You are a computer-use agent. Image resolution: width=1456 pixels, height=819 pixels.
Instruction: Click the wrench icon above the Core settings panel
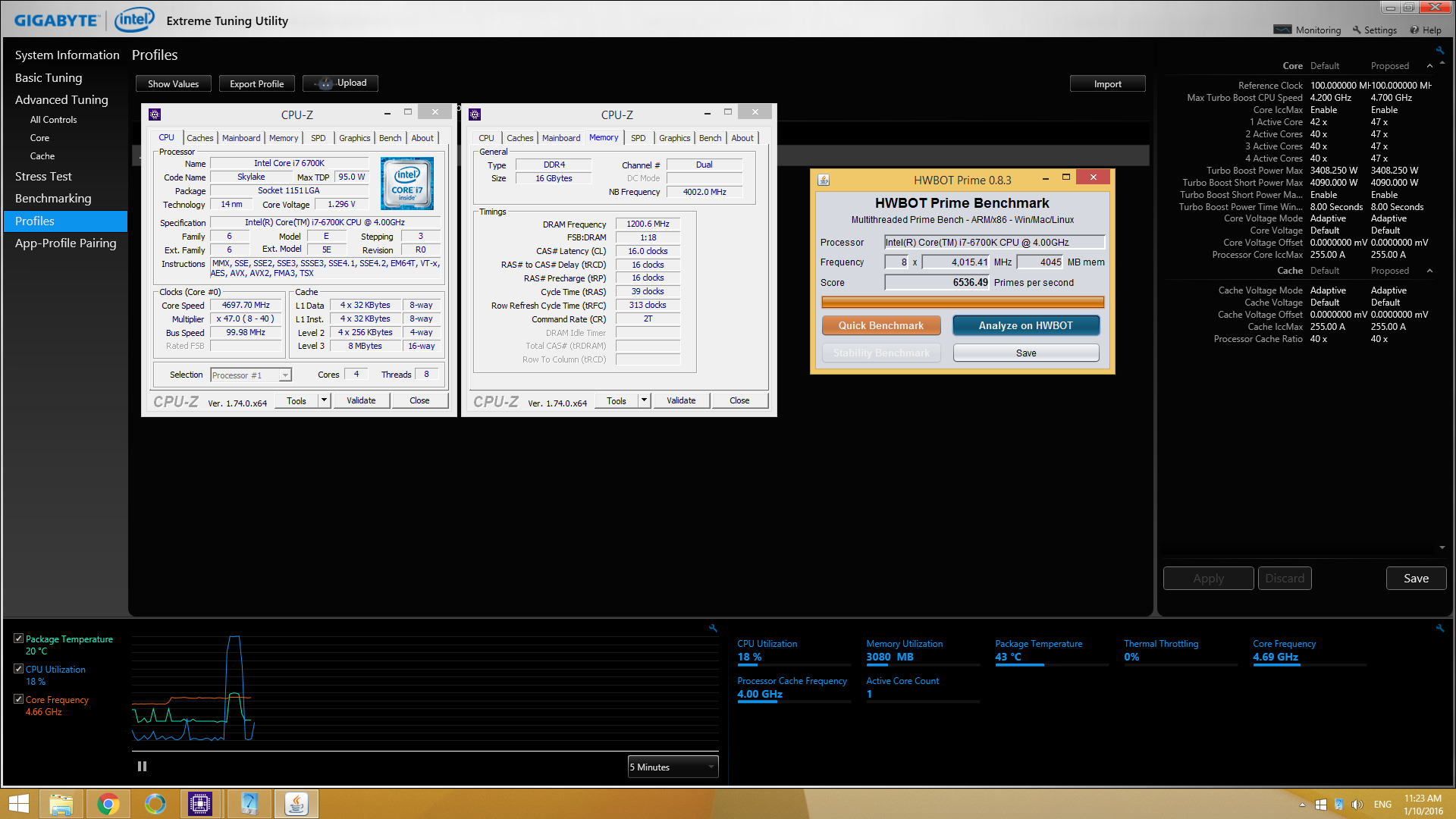(1439, 51)
